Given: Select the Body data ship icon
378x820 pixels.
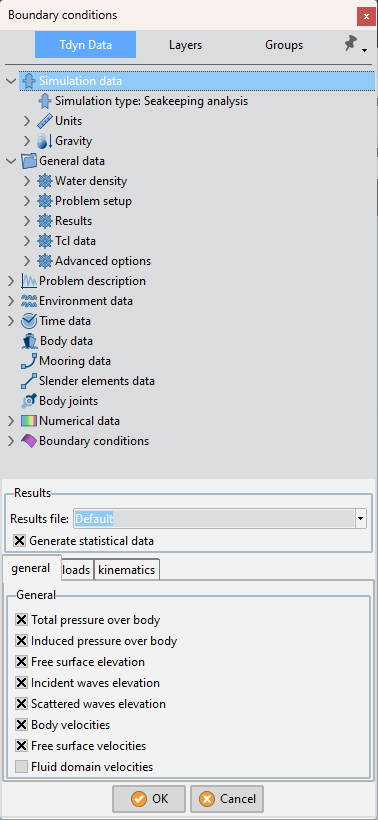Looking at the screenshot, I should 29,341.
